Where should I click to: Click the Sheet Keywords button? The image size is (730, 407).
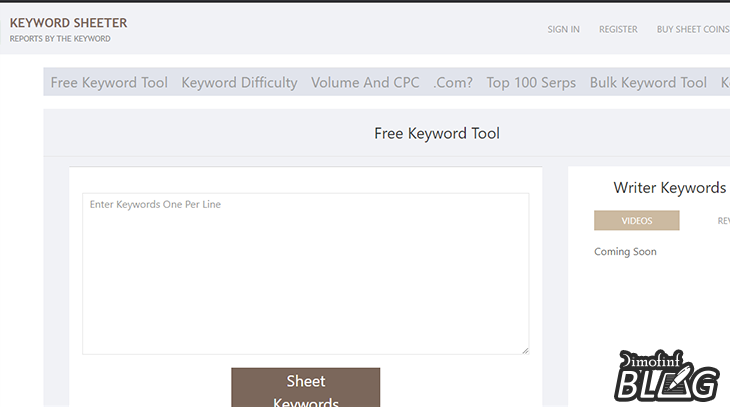tap(305, 387)
